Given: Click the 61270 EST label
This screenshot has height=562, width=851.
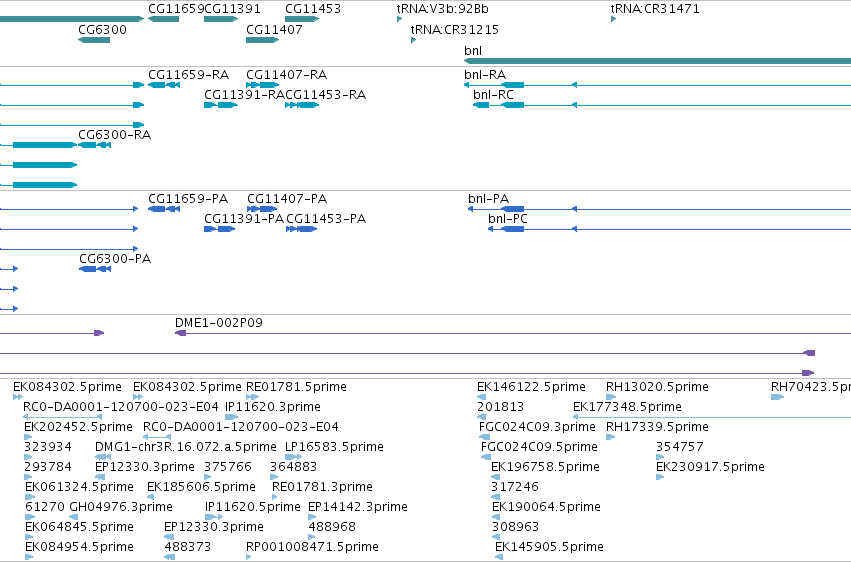Looking at the screenshot, I should click(45, 507).
